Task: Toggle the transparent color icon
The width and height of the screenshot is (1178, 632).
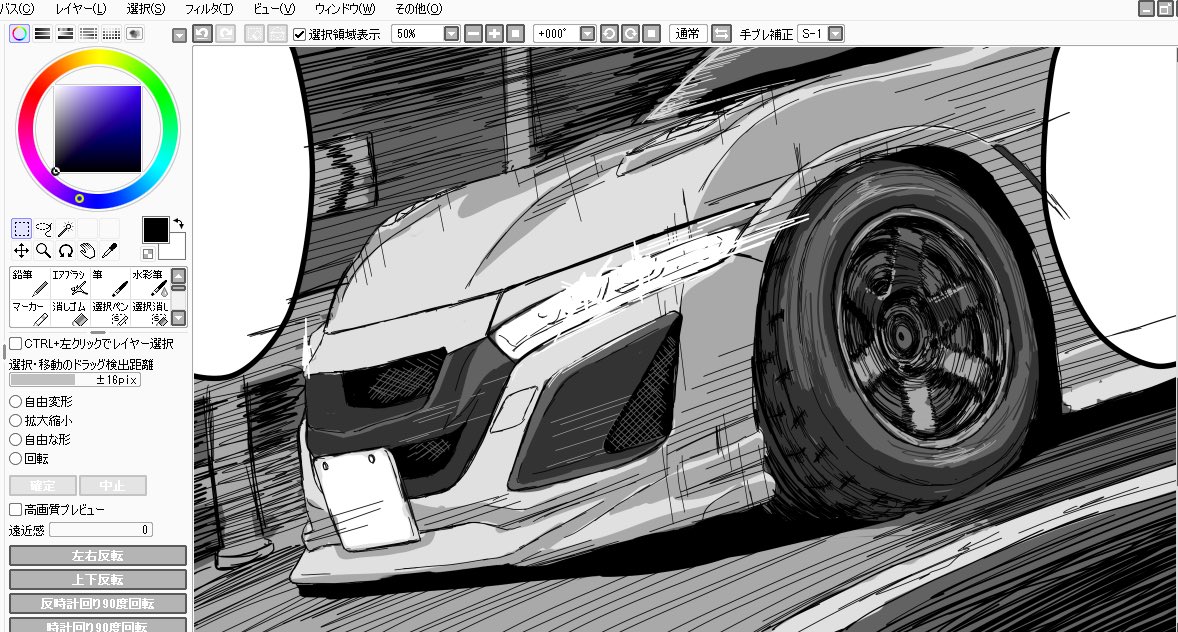Action: [148, 254]
